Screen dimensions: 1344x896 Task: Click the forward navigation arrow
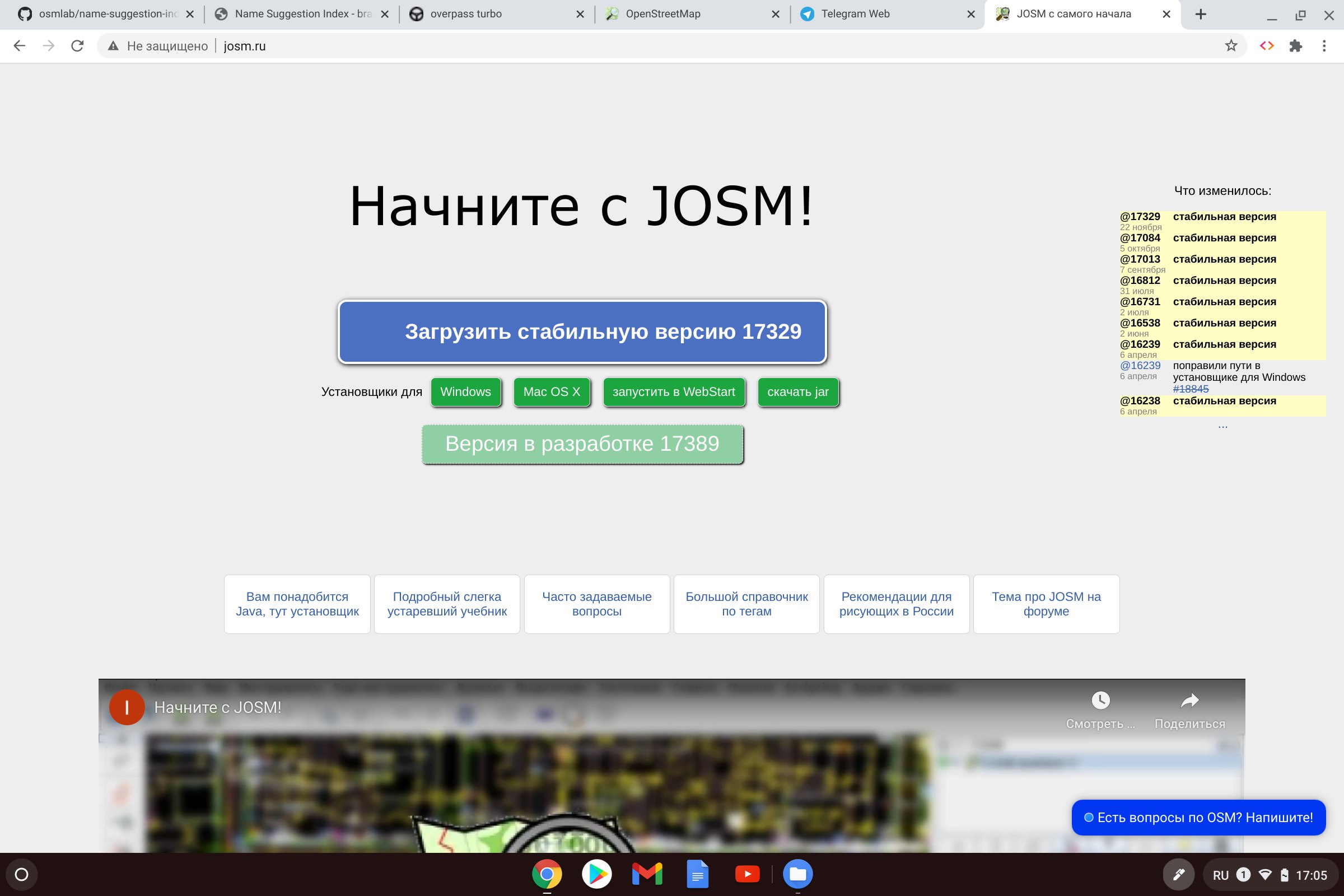click(x=49, y=46)
